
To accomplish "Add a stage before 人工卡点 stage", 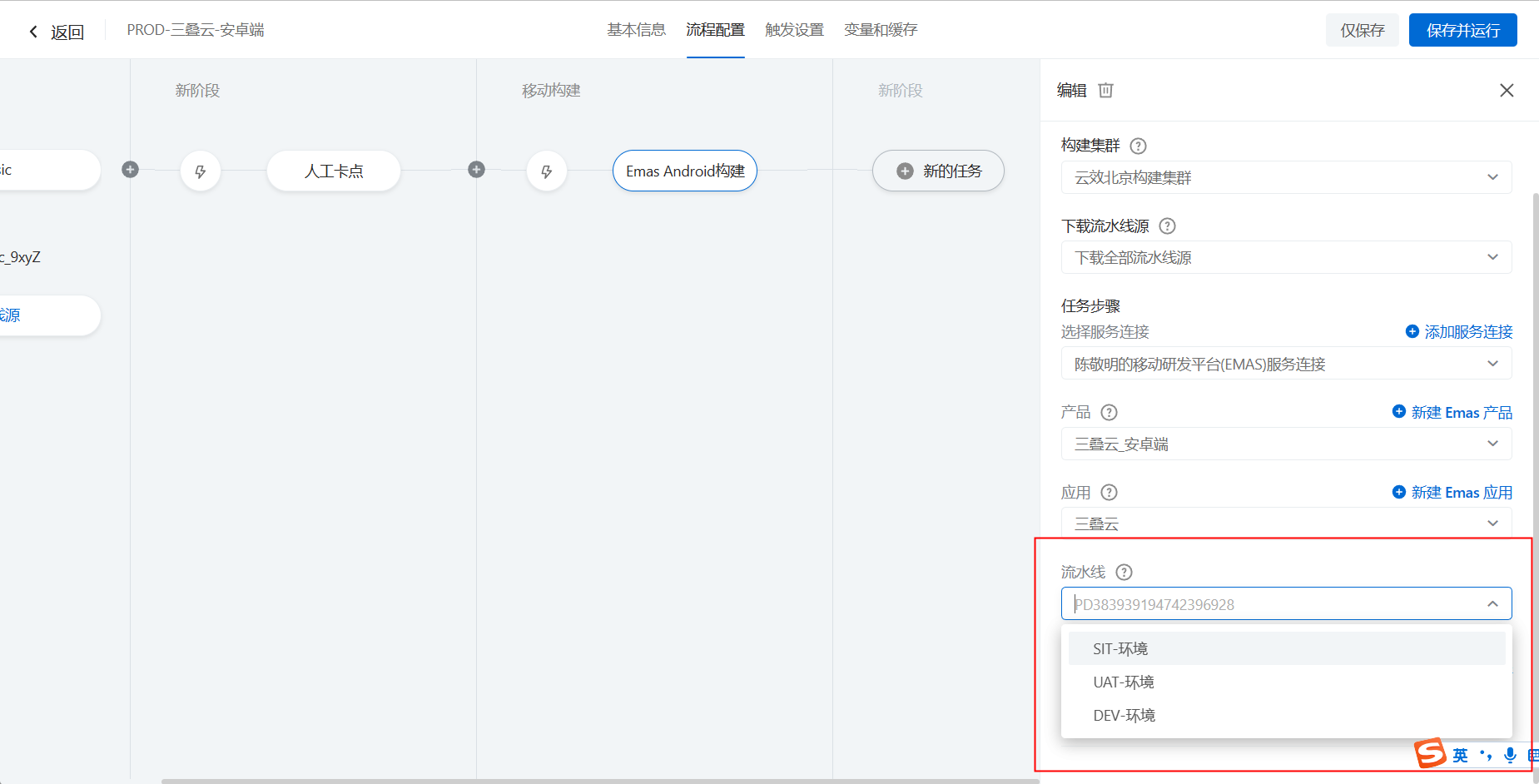I will (130, 170).
